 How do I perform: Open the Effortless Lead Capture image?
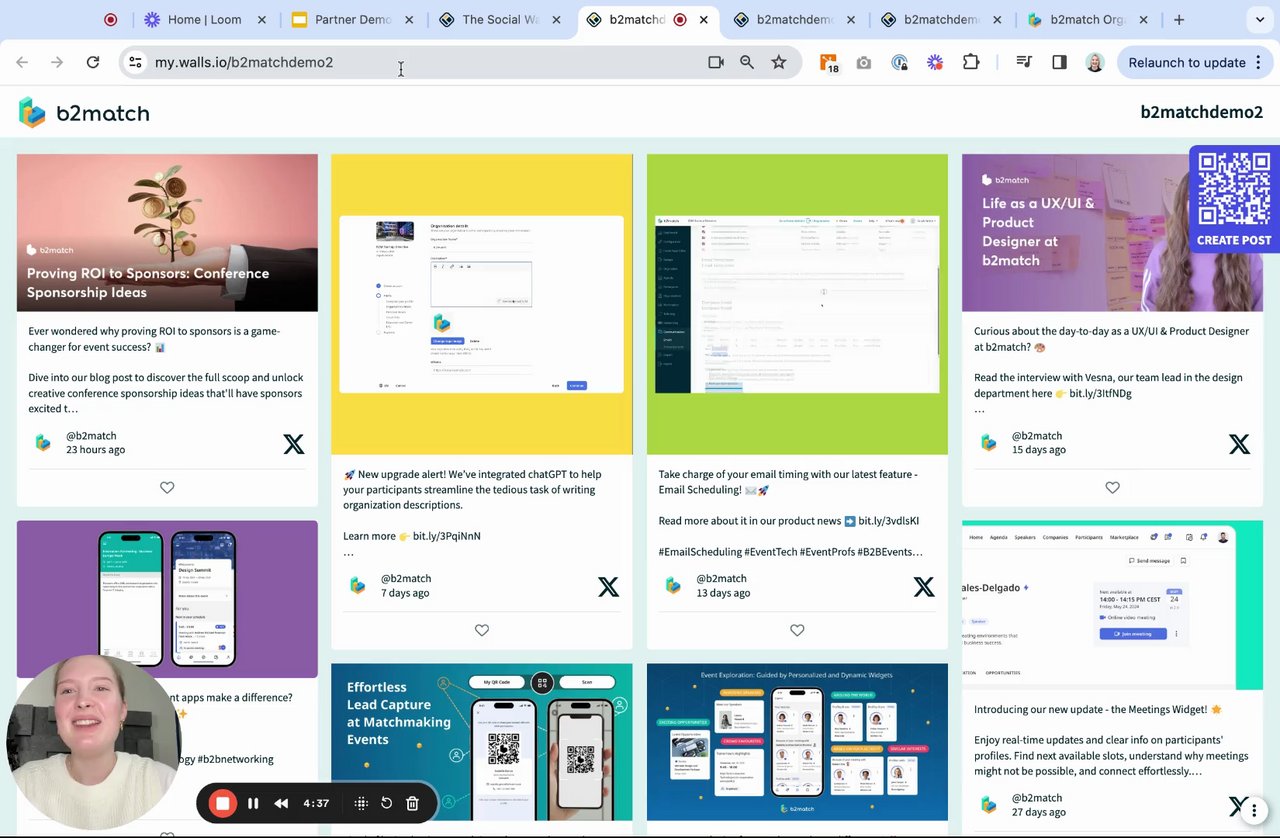(482, 741)
